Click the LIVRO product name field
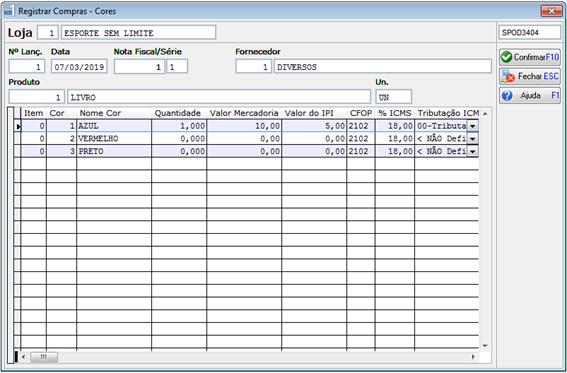 [219, 97]
